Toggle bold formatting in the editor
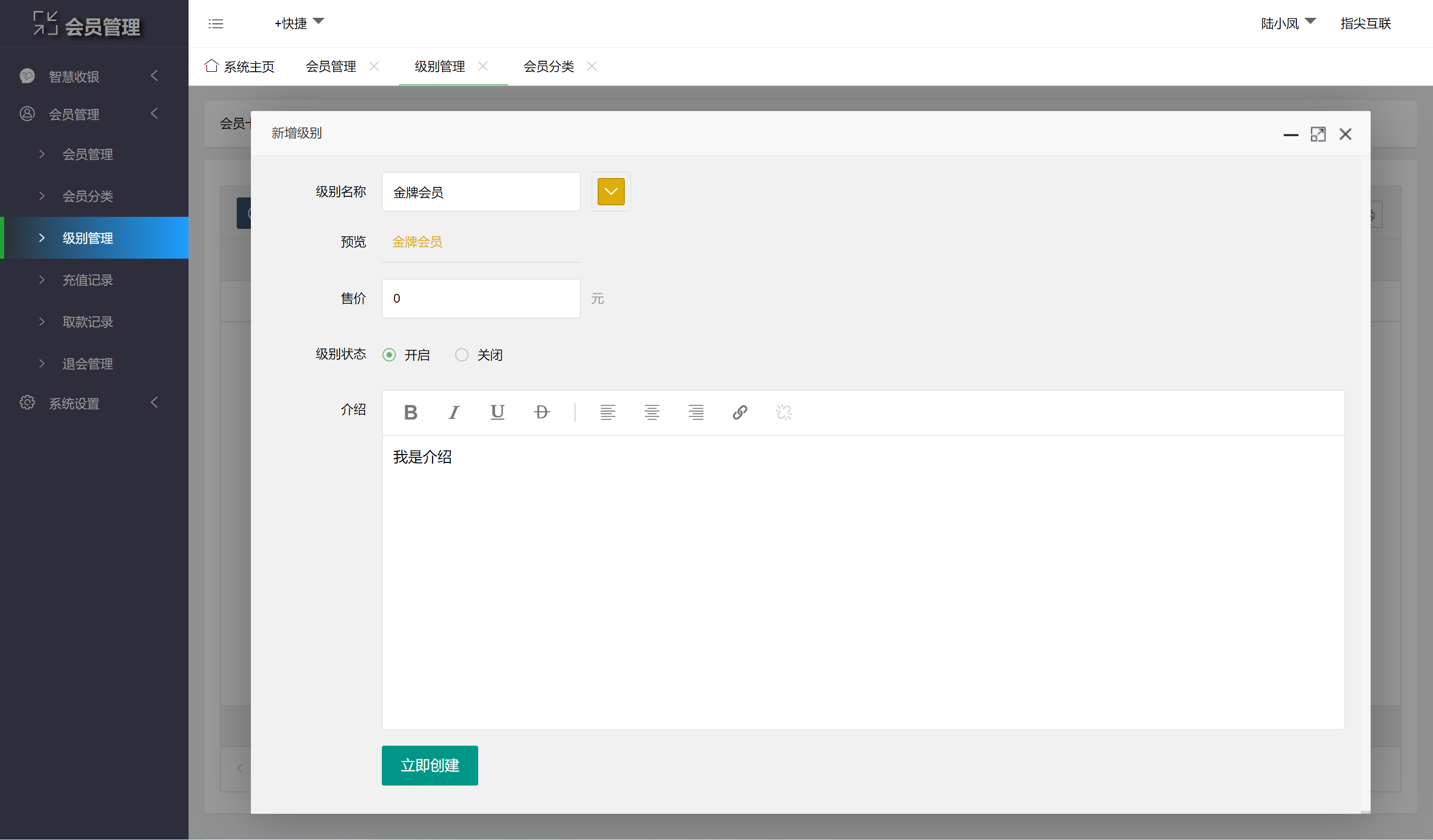Screen dimensions: 1433x840 click(411, 412)
